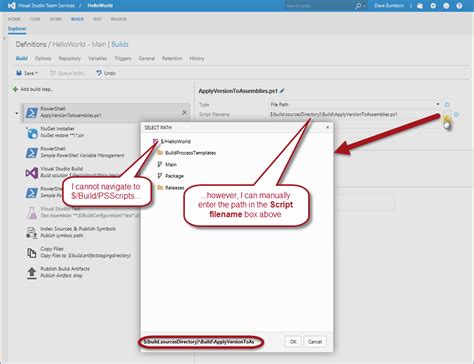The image size is (474, 364).
Task: Collapse the build steps expander triangle
Action: (x=17, y=113)
